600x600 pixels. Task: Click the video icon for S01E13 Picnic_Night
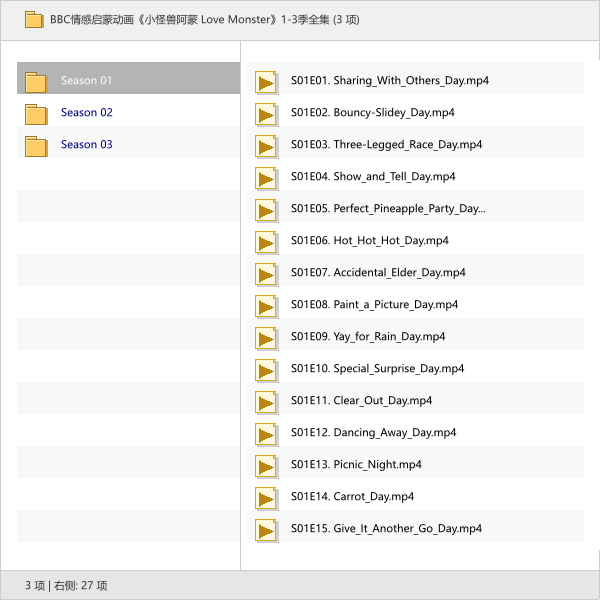(x=266, y=465)
